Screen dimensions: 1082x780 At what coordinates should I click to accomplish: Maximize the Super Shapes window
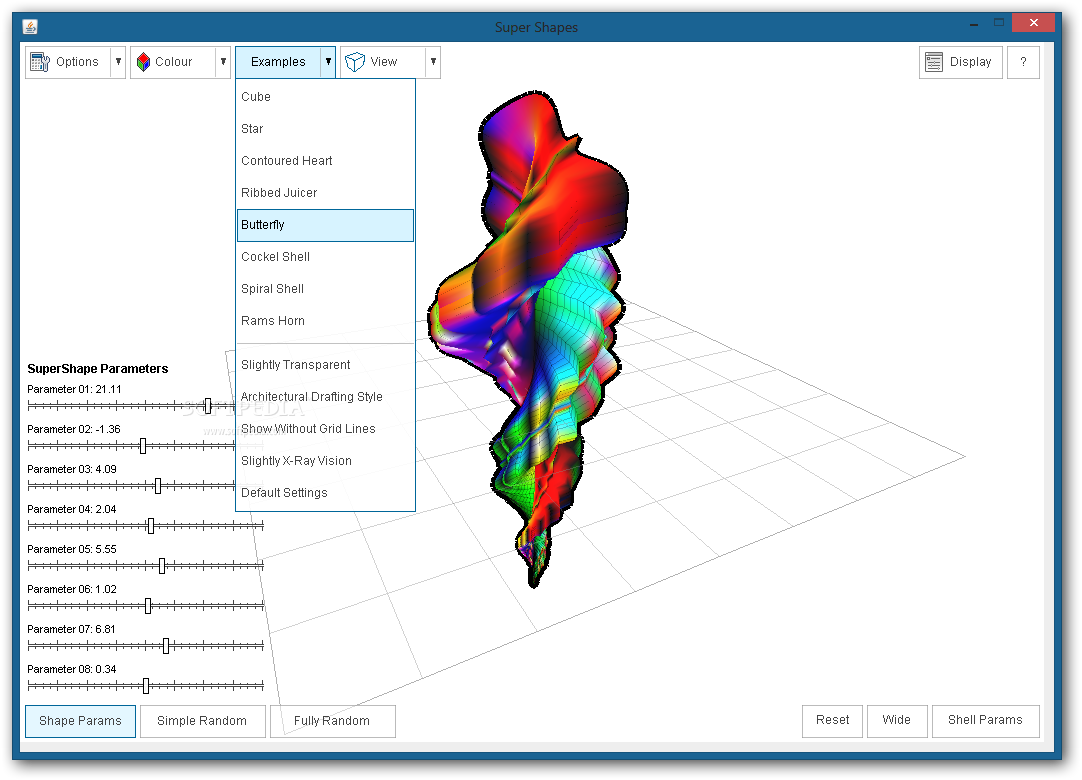tap(999, 23)
